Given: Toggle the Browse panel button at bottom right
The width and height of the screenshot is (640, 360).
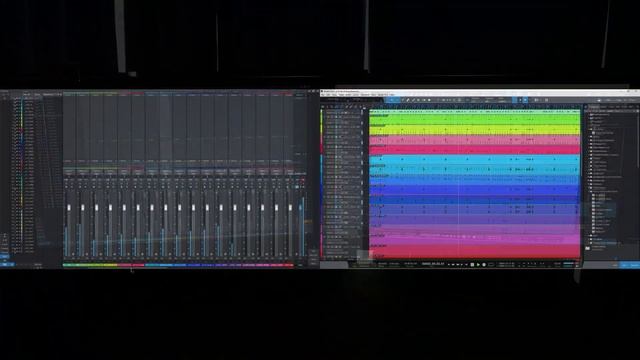Looking at the screenshot, I should [634, 265].
